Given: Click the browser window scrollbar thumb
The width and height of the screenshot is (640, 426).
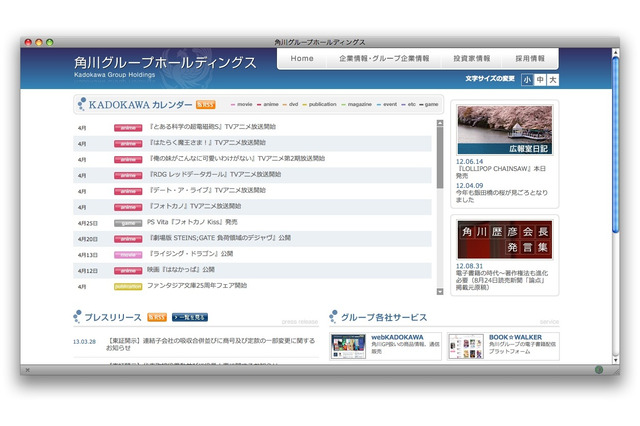Looking at the screenshot, I should tap(616, 145).
